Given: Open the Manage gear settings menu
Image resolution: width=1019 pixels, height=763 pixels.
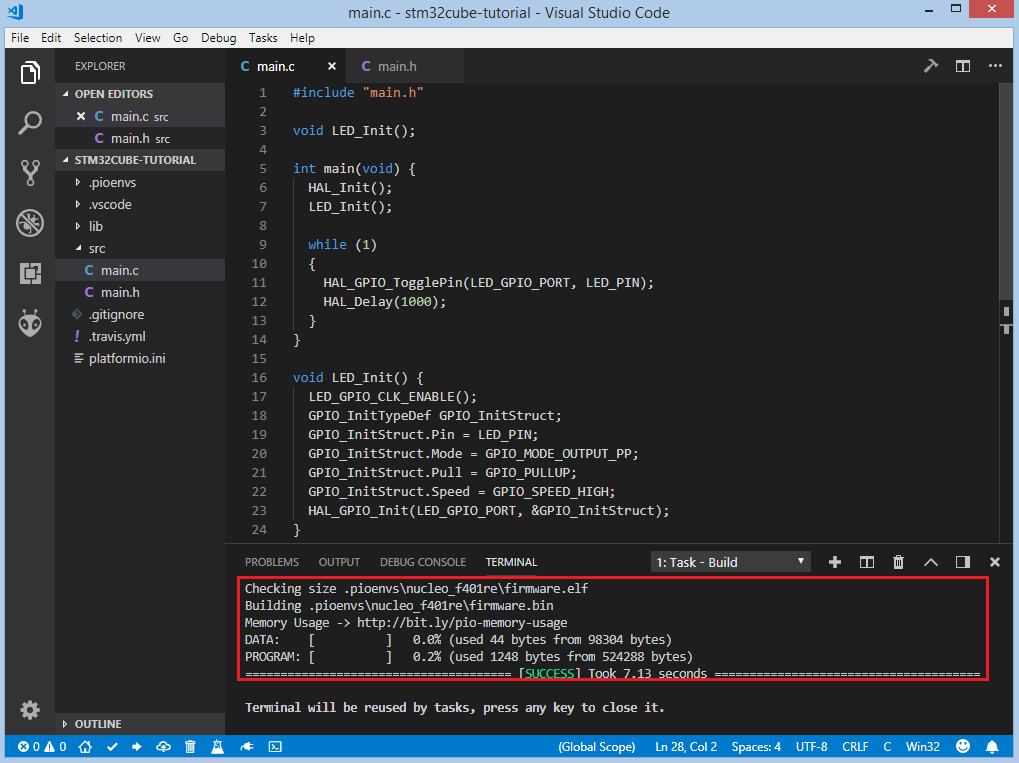Looking at the screenshot, I should point(30,710).
